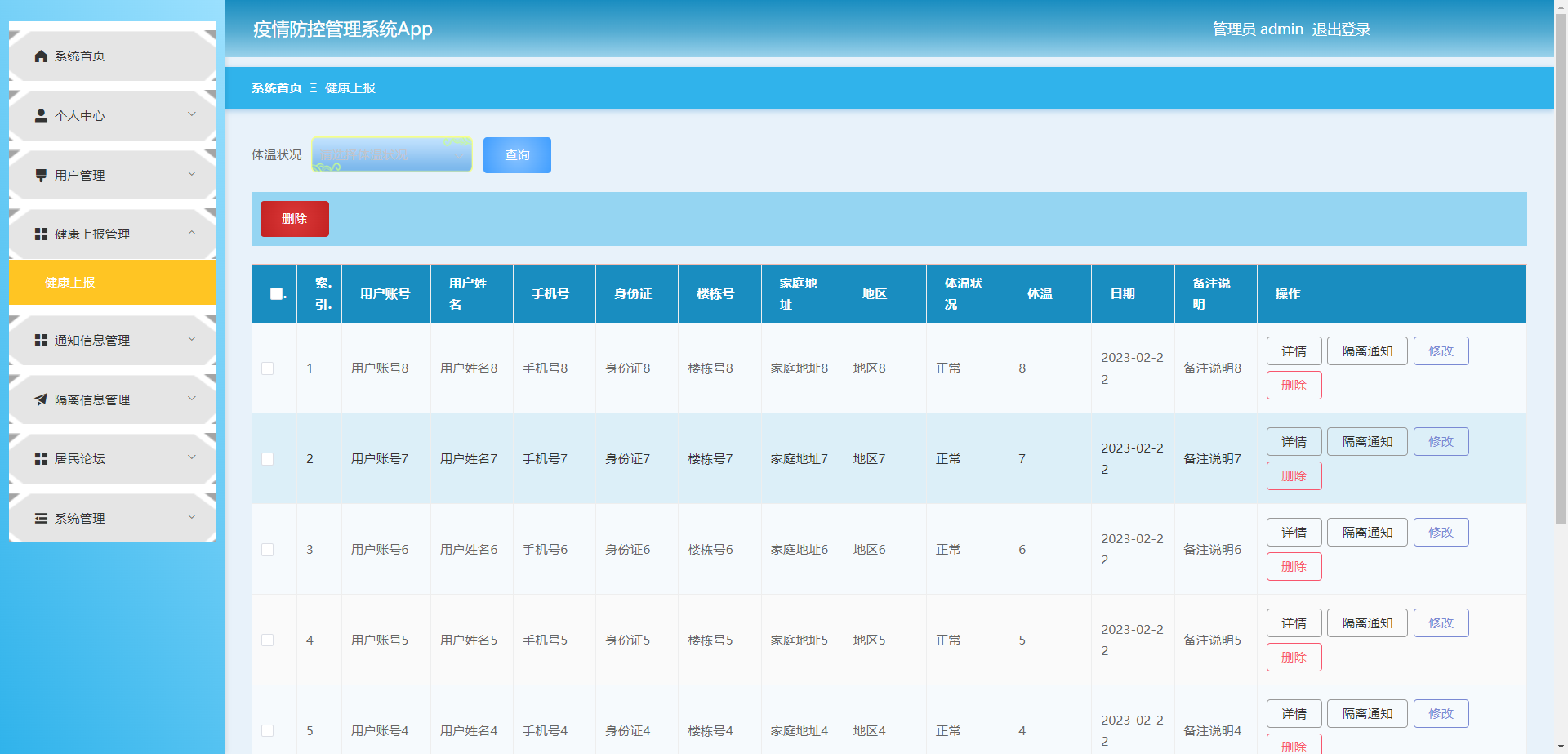Click 退出登录 to log out
The image size is (1568, 754).
click(x=1341, y=29)
